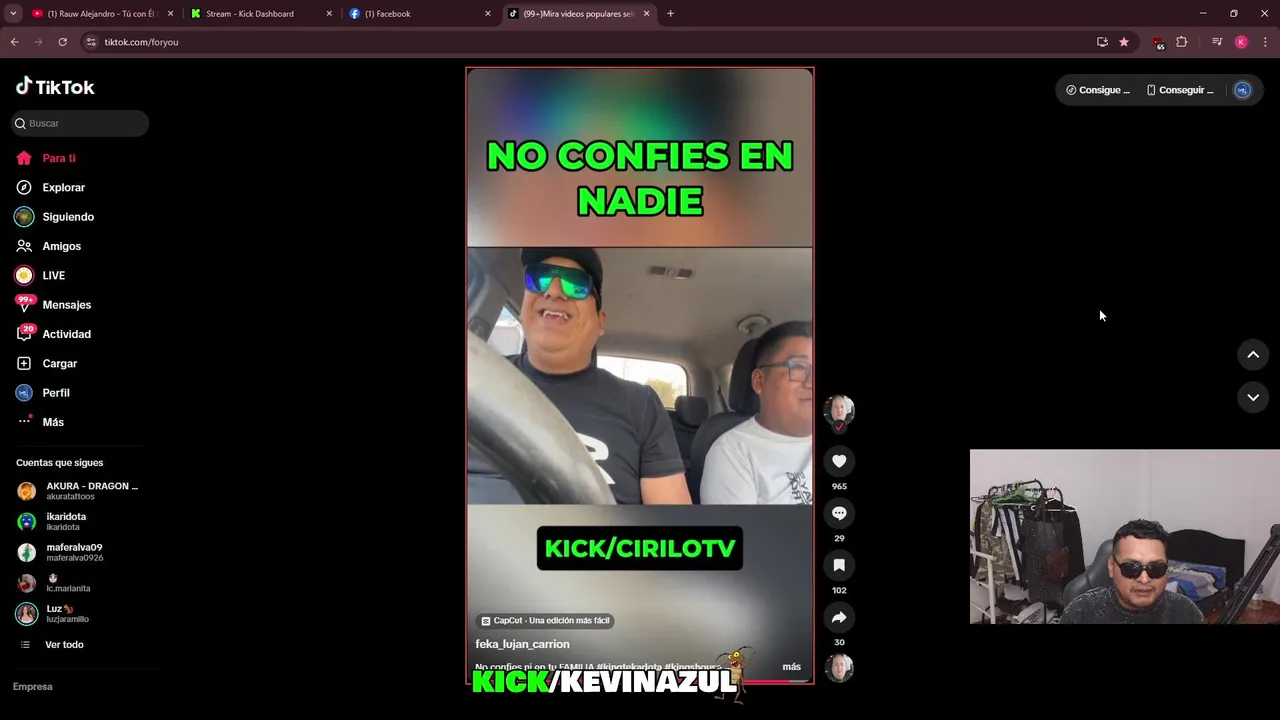Open Chrome profile K avatar

click(x=1241, y=42)
